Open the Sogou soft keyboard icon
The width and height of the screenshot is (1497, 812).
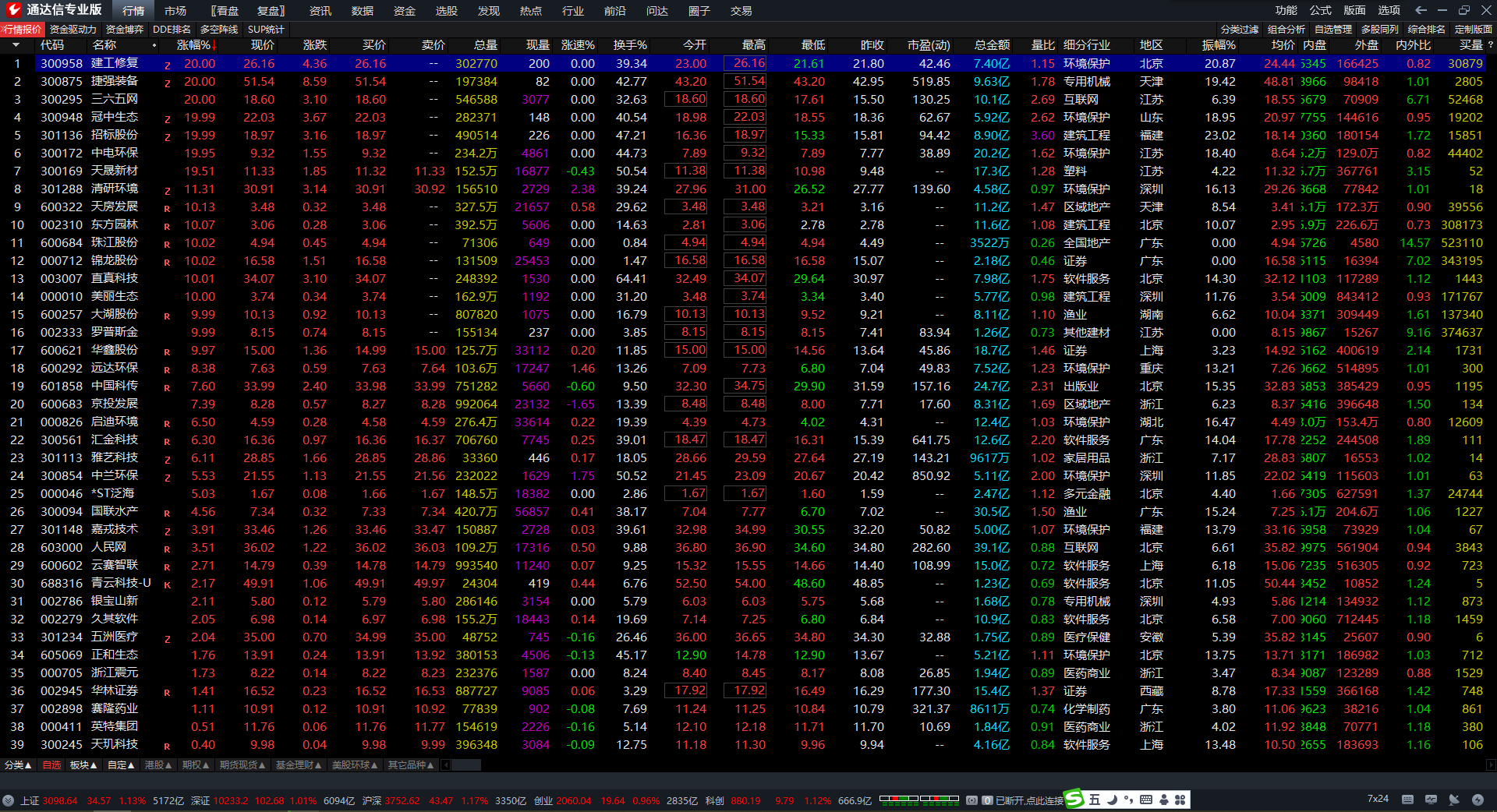[x=1146, y=800]
